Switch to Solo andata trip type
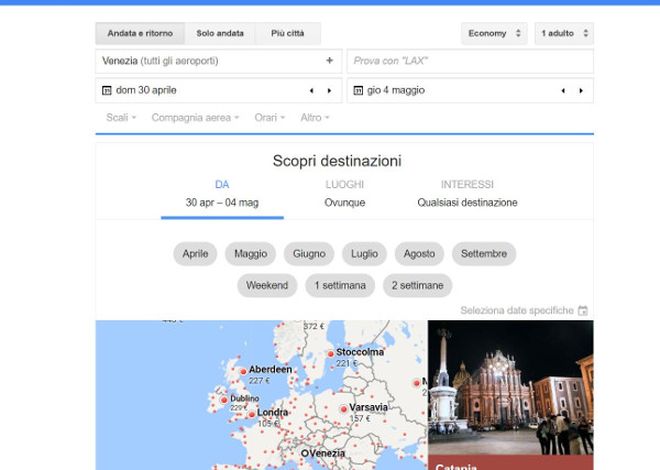 pyautogui.click(x=220, y=33)
